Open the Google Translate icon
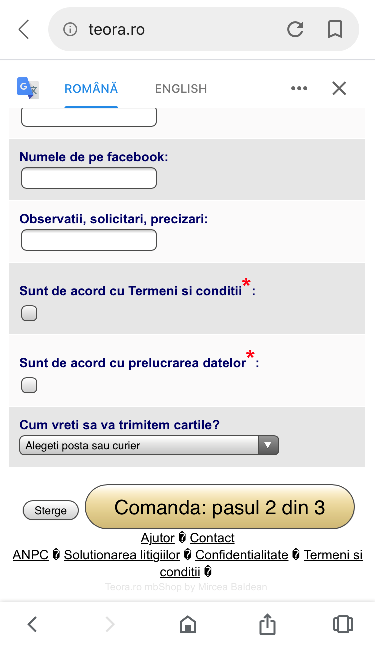 pyautogui.click(x=27, y=88)
